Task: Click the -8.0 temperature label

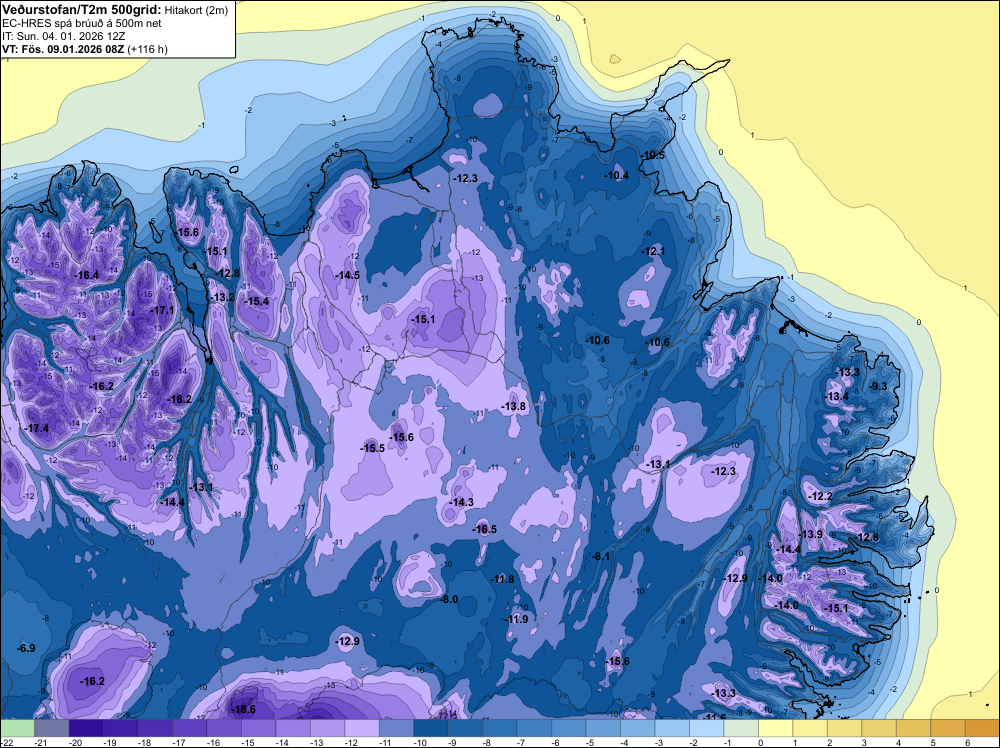Action: click(450, 599)
